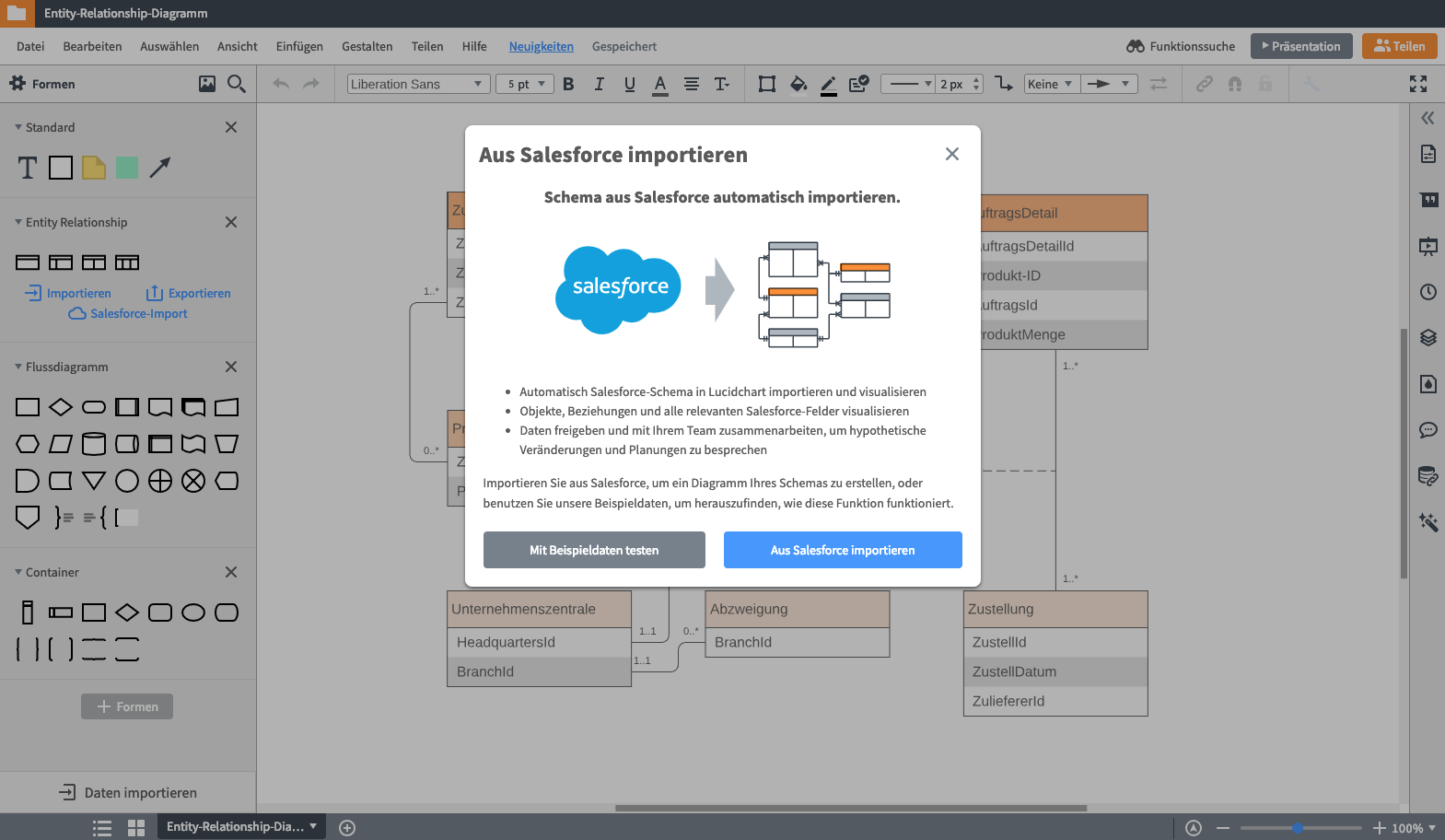
Task: Click the Redo arrow
Action: point(311,84)
